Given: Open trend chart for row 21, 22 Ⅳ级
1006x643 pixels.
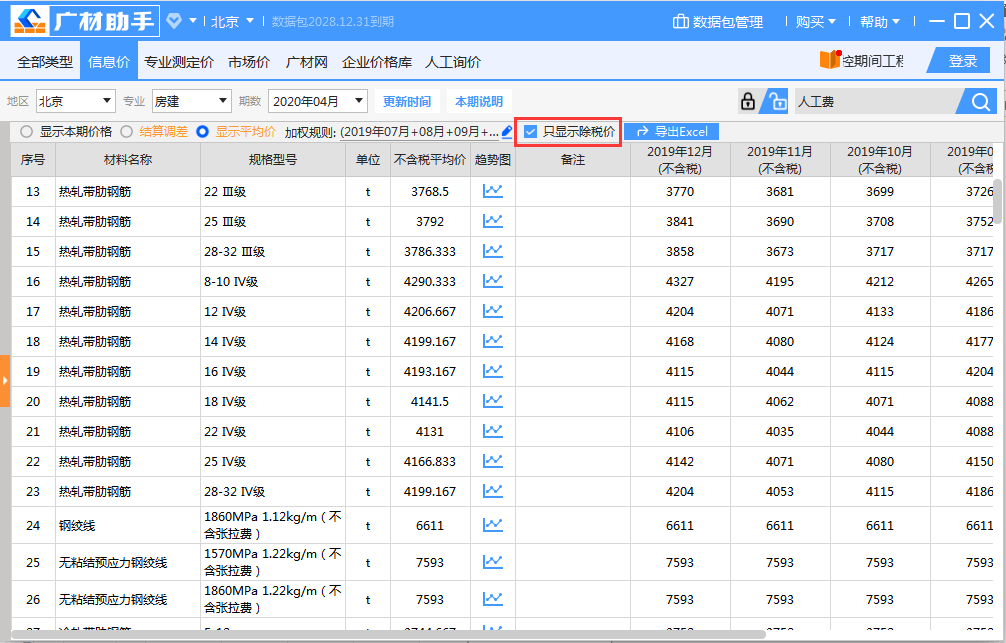Looking at the screenshot, I should click(x=492, y=431).
